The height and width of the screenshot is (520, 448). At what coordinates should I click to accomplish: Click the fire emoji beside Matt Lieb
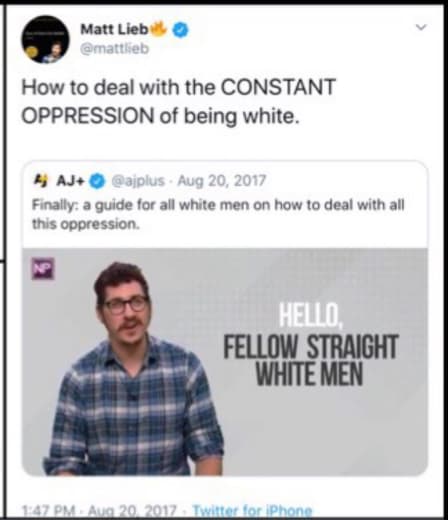(x=159, y=29)
